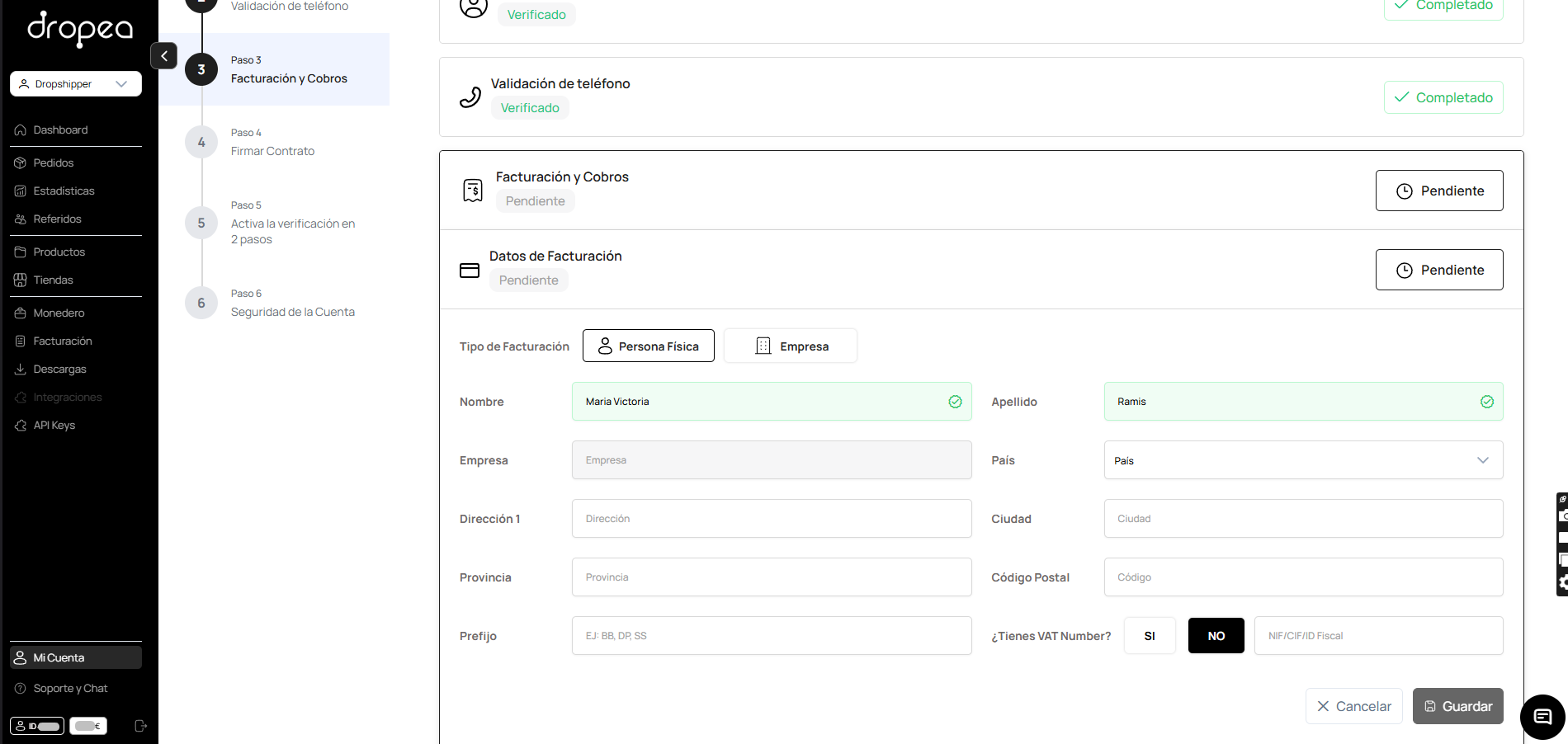Click the Ciudad input field
The height and width of the screenshot is (744, 1568).
tap(1304, 519)
